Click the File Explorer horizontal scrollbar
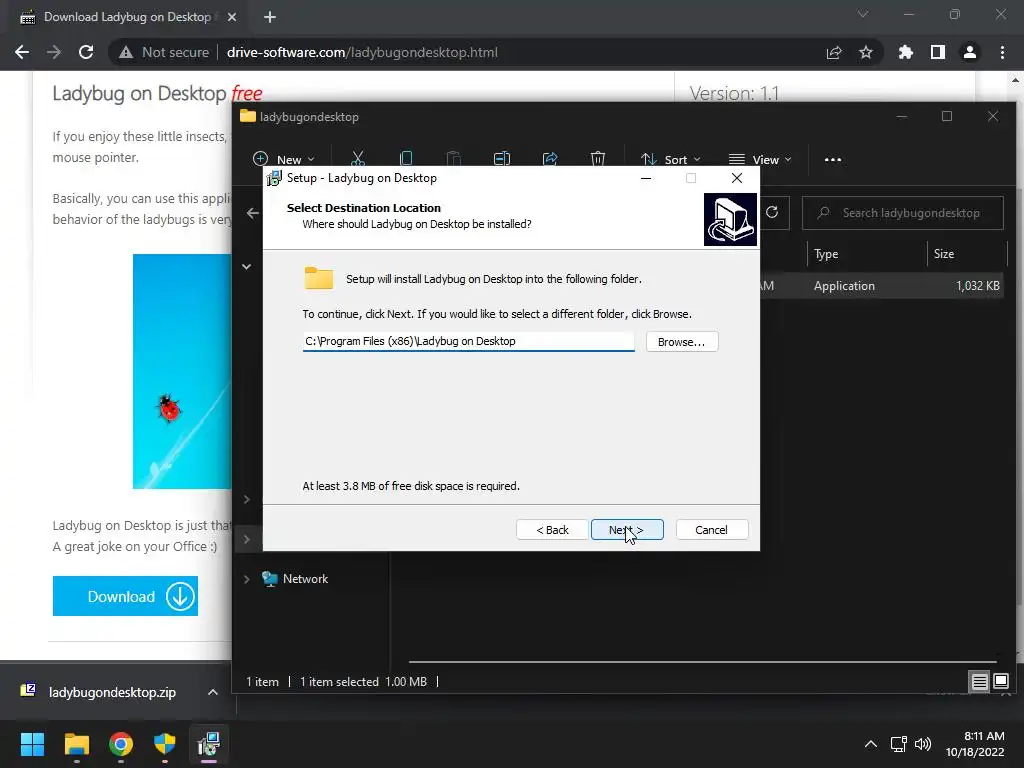 pos(703,662)
